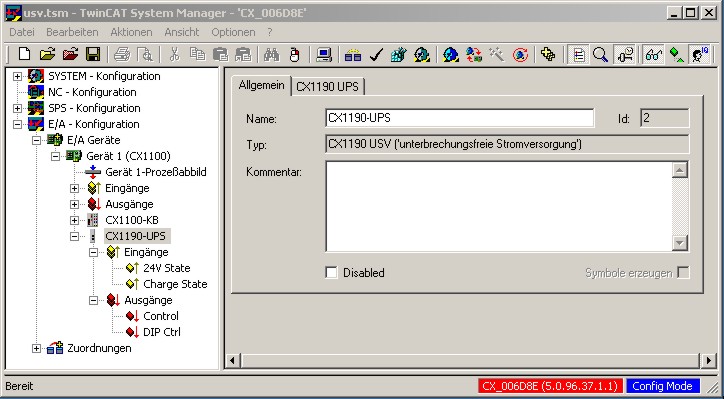This screenshot has height=399, width=724.
Task: Click the Reload I/O devices icon
Action: 474,54
